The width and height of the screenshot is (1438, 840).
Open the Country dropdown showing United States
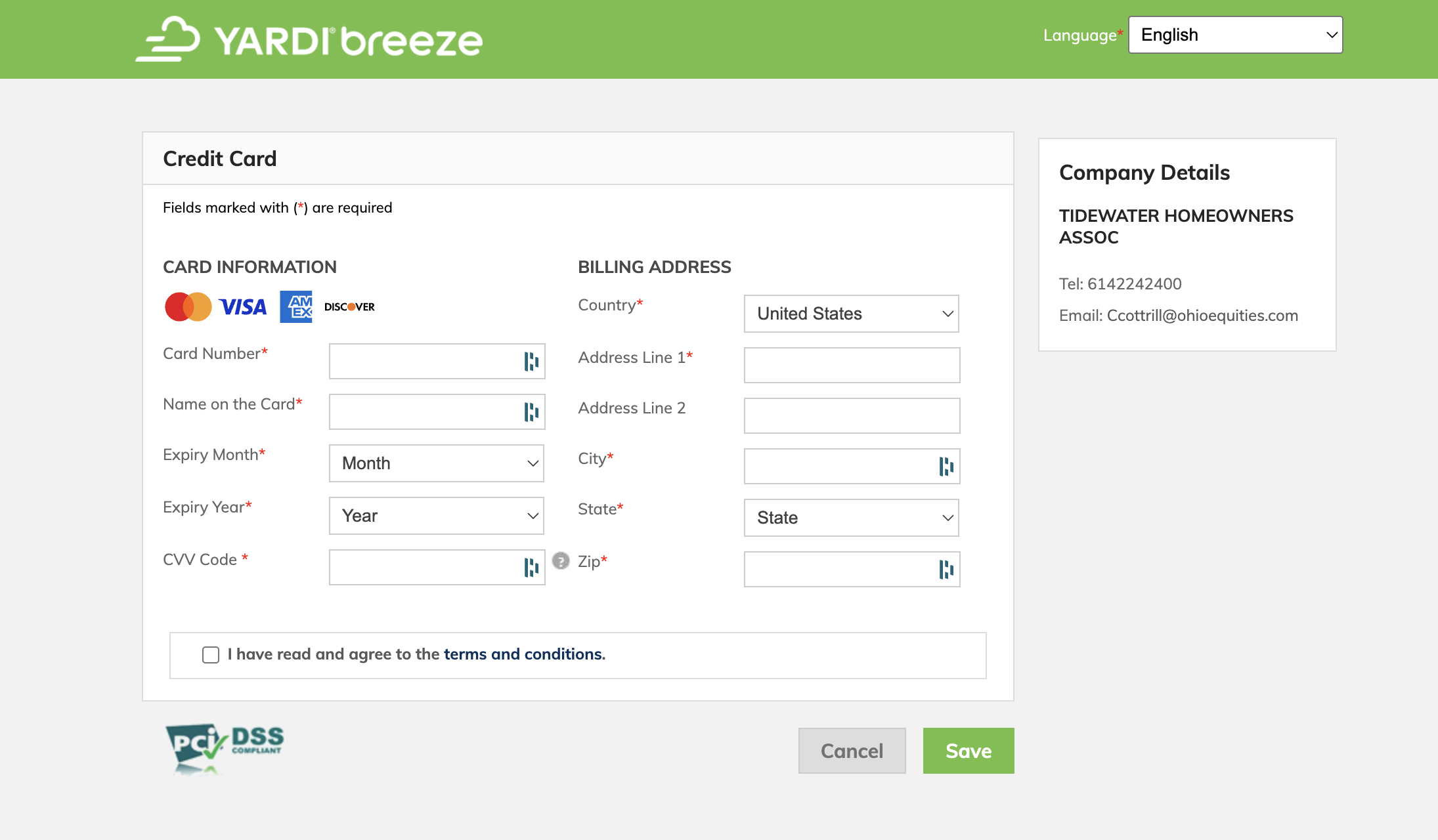tap(851, 314)
